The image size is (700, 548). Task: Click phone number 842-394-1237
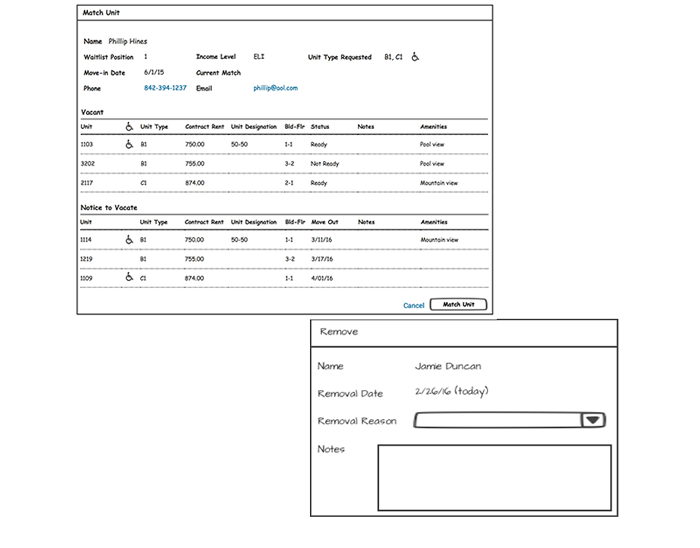[x=165, y=88]
